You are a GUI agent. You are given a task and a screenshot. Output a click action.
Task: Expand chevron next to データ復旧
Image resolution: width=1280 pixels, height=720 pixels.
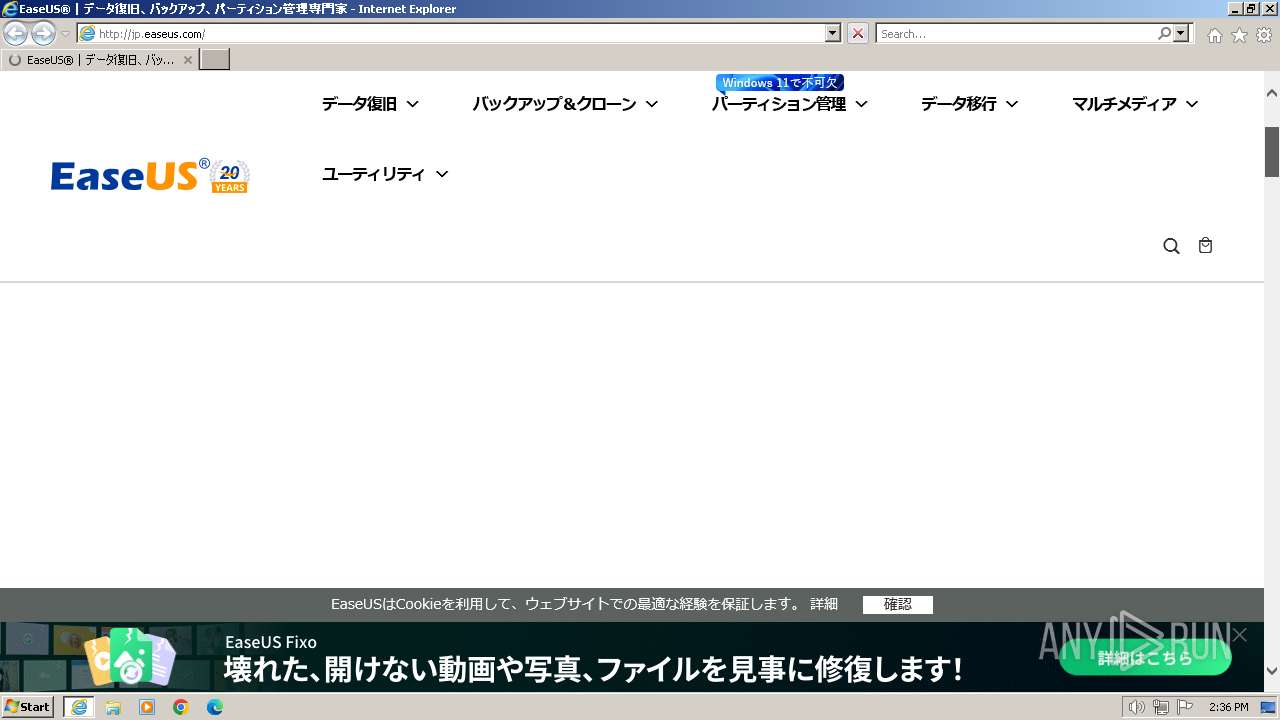click(x=412, y=104)
